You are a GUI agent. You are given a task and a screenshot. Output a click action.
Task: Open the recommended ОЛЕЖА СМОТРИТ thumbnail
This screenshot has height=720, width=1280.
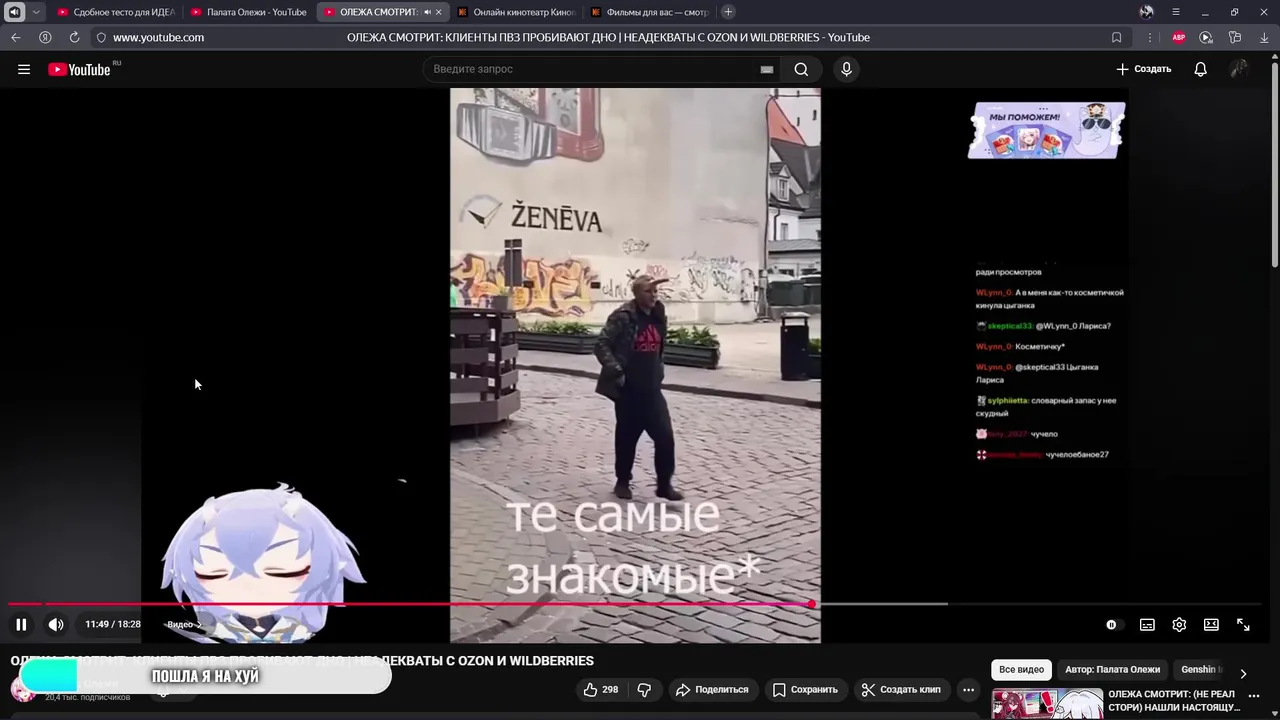[1047, 704]
